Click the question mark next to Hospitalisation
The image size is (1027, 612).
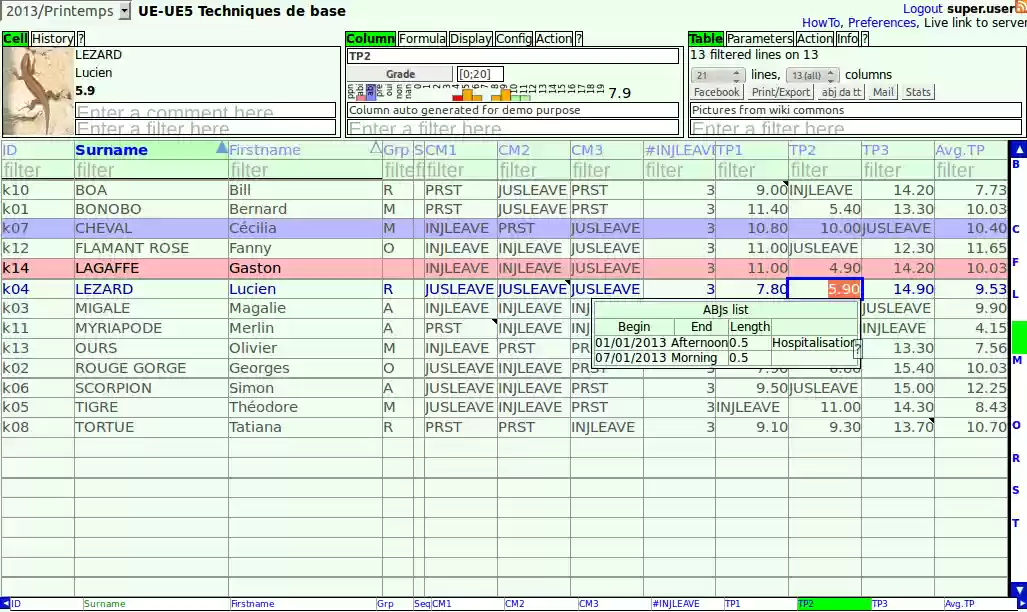[857, 346]
